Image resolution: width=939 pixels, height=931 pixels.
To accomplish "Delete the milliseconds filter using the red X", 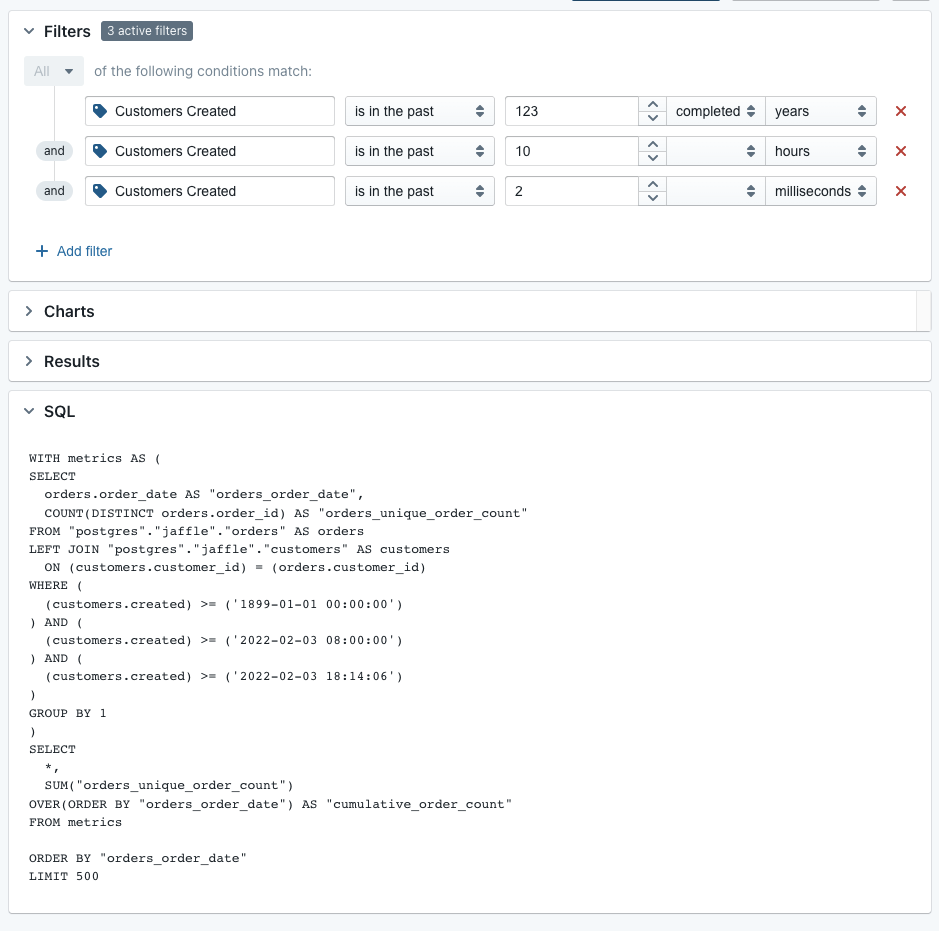I will point(899,191).
